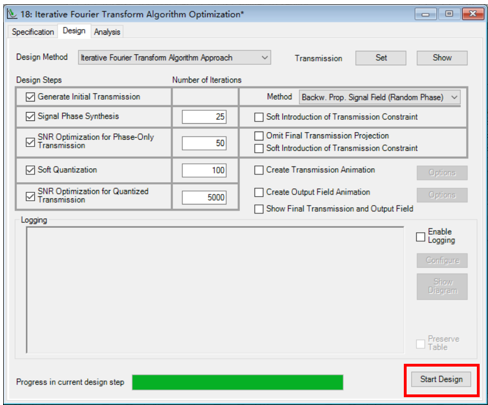This screenshot has width=488, height=405.
Task: Enable Omit Final Transmission Projection
Action: point(259,136)
